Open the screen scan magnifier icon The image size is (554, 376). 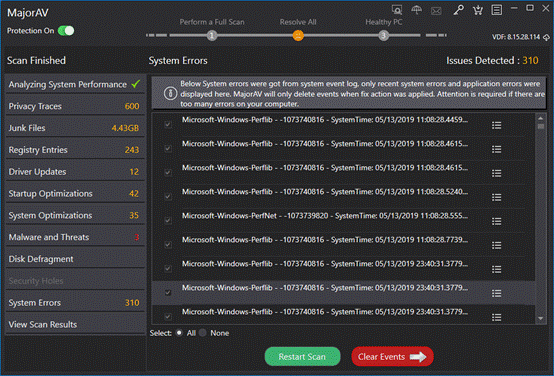point(397,10)
